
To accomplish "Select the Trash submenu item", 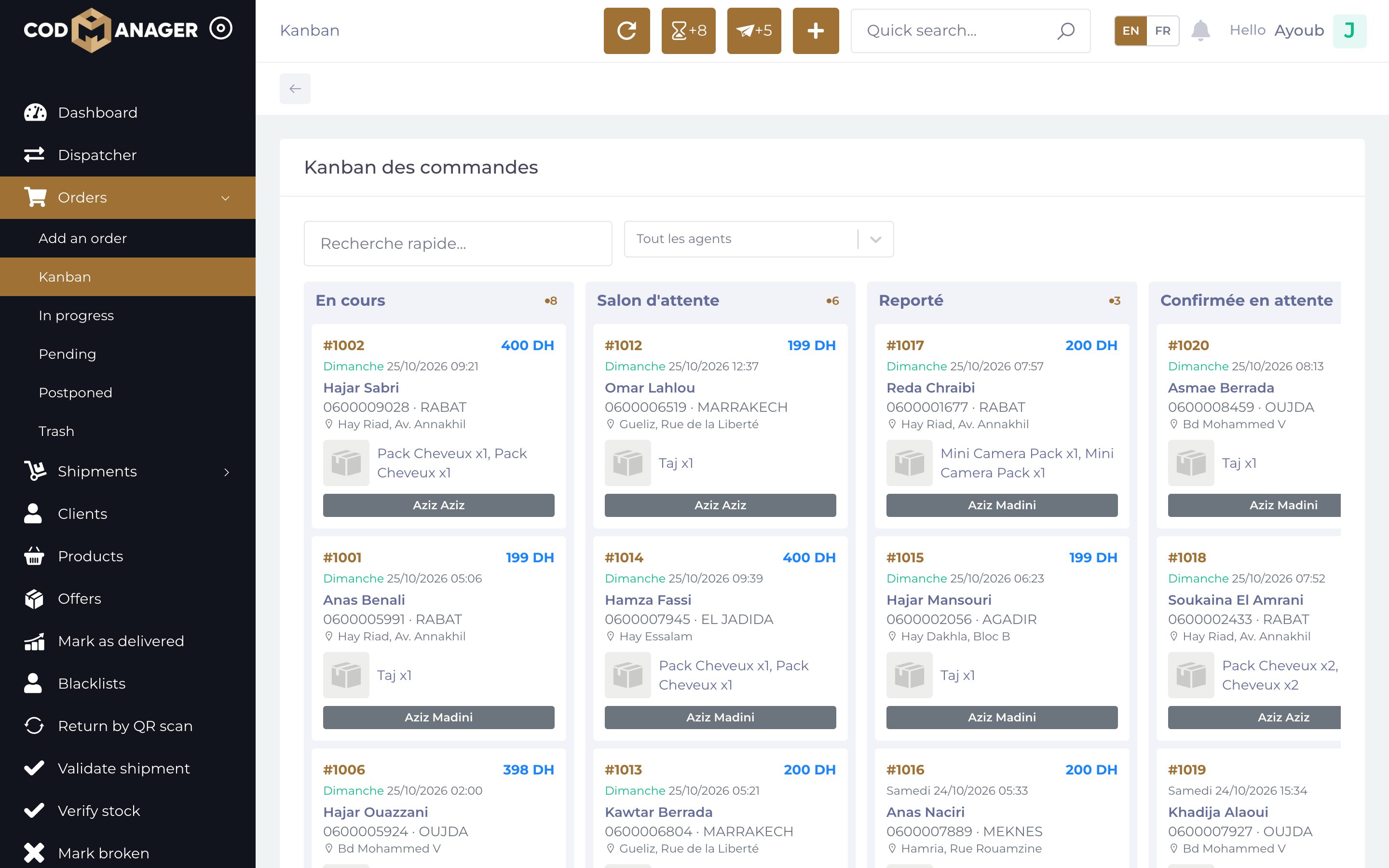I will 127,431.
